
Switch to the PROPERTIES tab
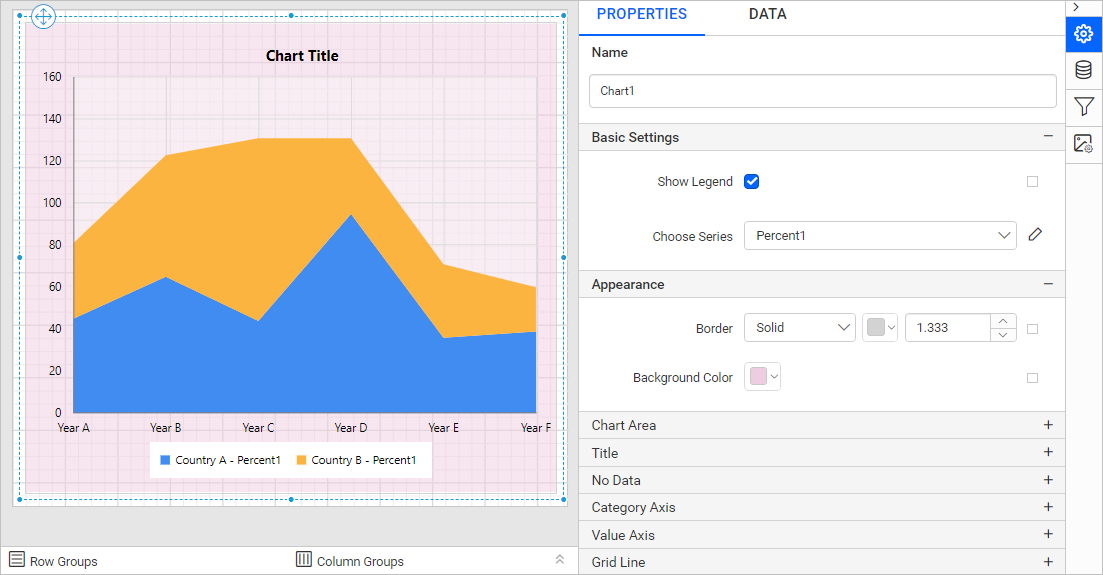642,15
